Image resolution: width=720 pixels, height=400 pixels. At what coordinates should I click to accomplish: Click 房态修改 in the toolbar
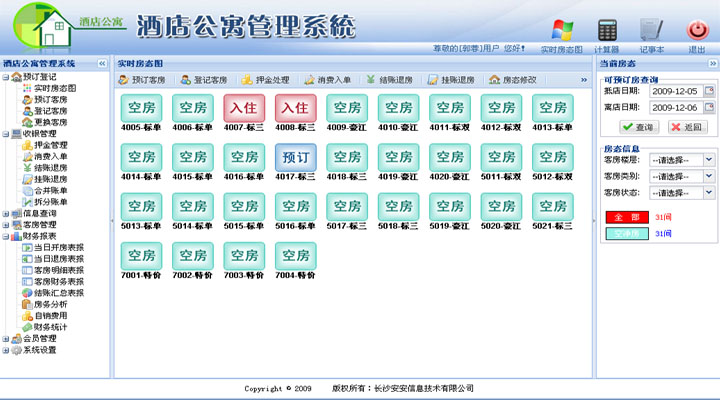(513, 80)
